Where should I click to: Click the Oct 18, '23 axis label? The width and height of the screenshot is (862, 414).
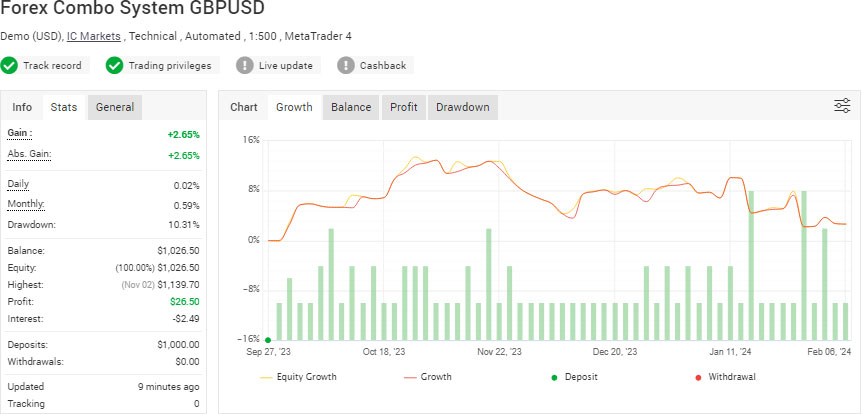(384, 352)
